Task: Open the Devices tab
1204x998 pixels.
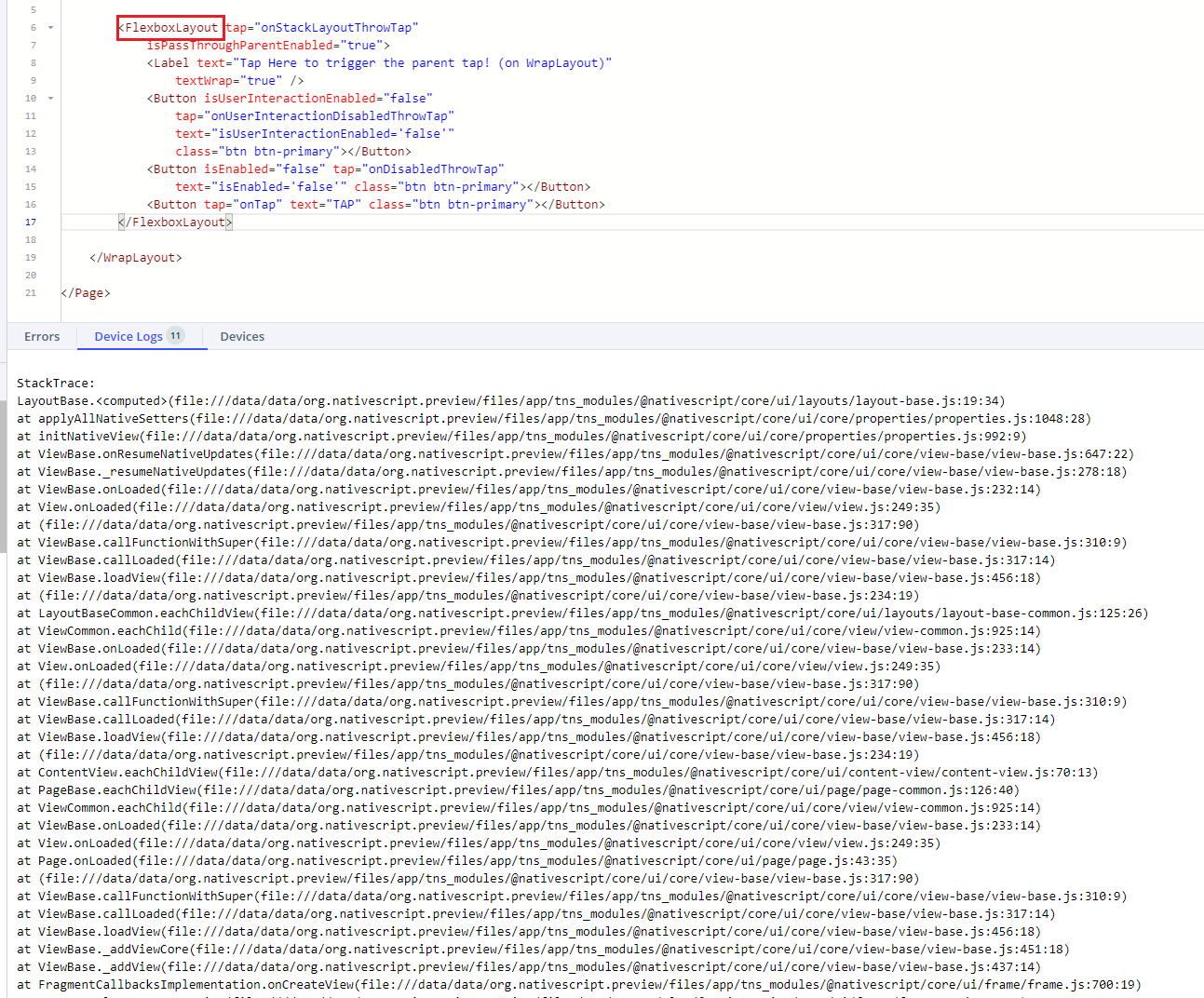Action: pyautogui.click(x=241, y=336)
